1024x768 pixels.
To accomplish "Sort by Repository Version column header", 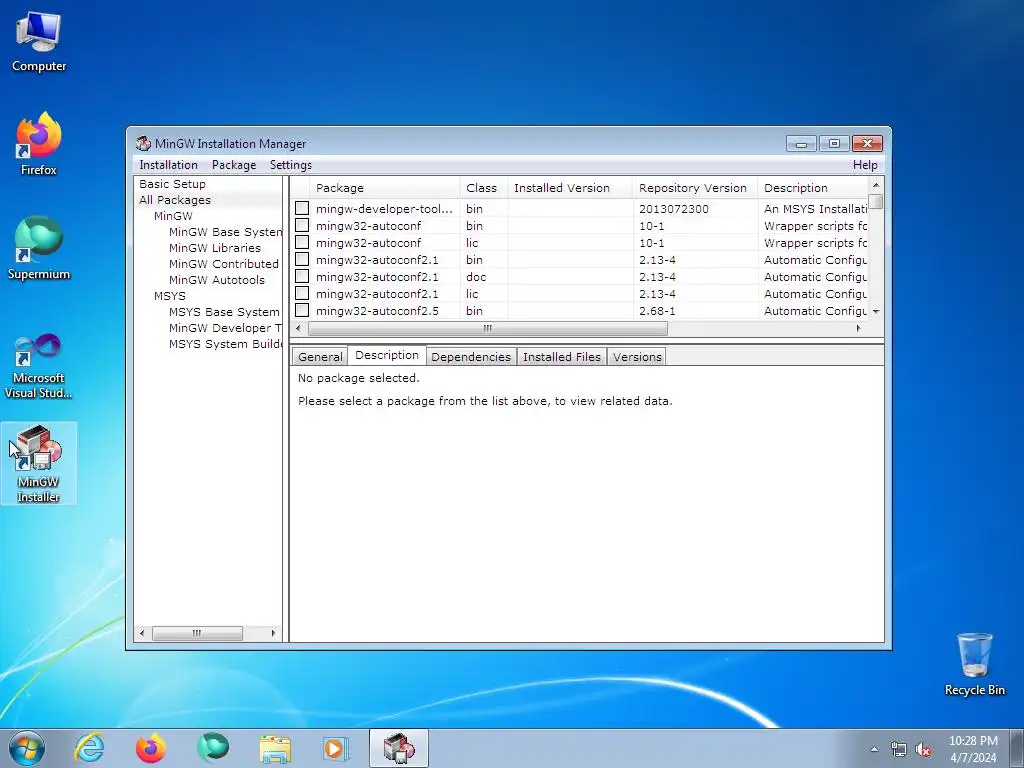I will 694,187.
